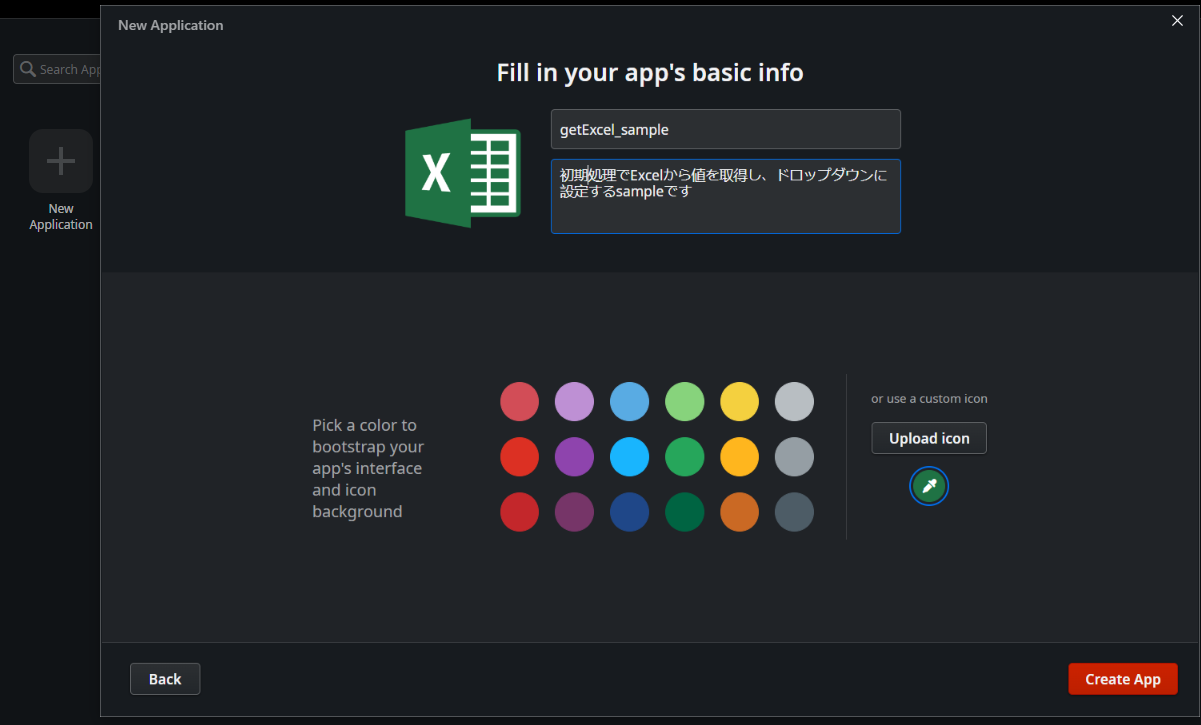
Task: Pick the amber orange middle-row swatch
Action: point(740,457)
